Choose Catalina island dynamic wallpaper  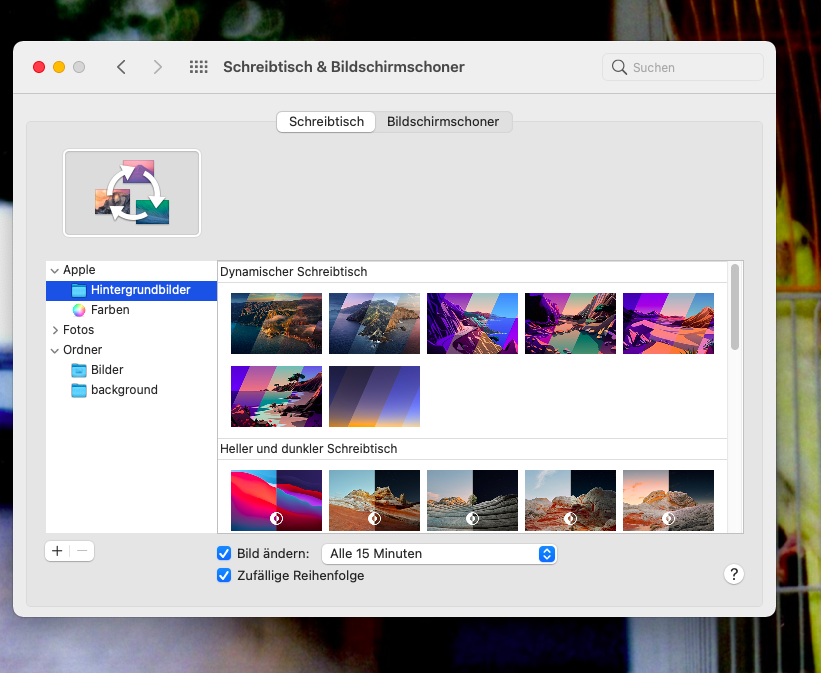click(x=374, y=323)
